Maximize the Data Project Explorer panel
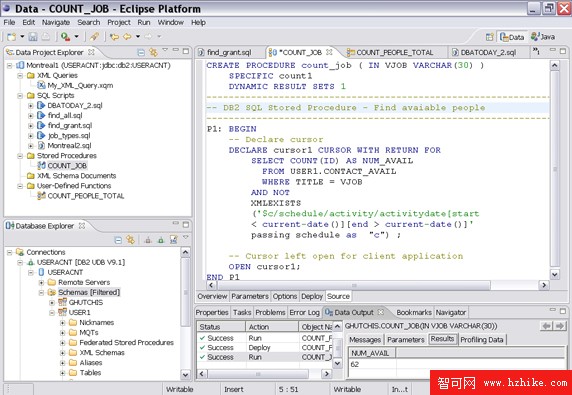572x395 pixels. tap(186, 51)
